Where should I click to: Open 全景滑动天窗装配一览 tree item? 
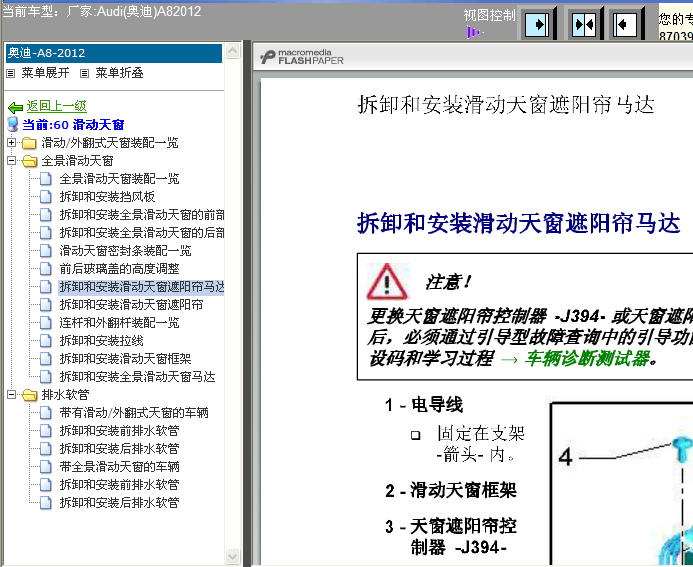coord(119,179)
